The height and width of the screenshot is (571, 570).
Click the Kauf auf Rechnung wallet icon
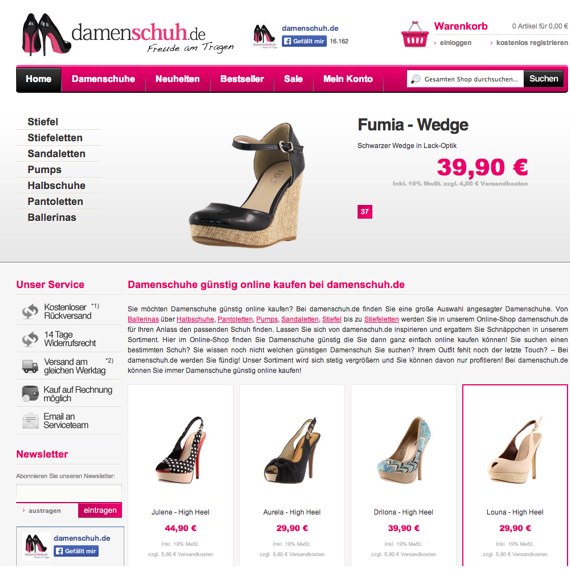click(x=30, y=393)
